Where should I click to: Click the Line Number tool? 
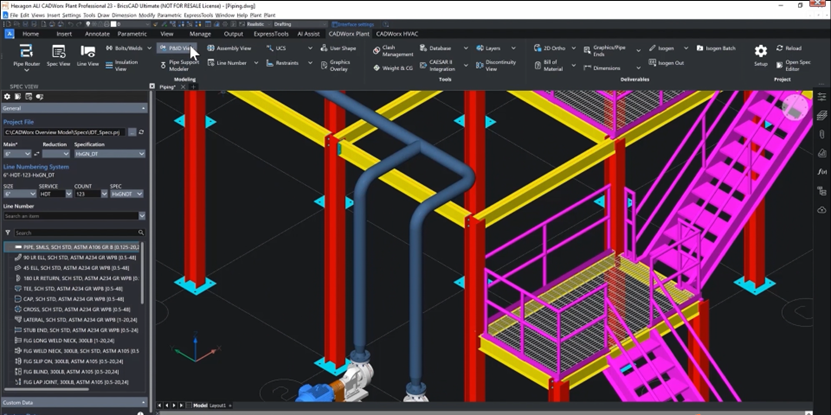[x=227, y=63]
